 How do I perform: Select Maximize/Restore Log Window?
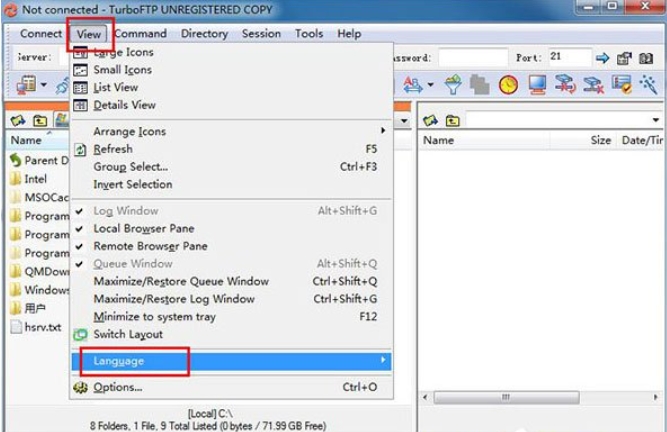coord(232,299)
